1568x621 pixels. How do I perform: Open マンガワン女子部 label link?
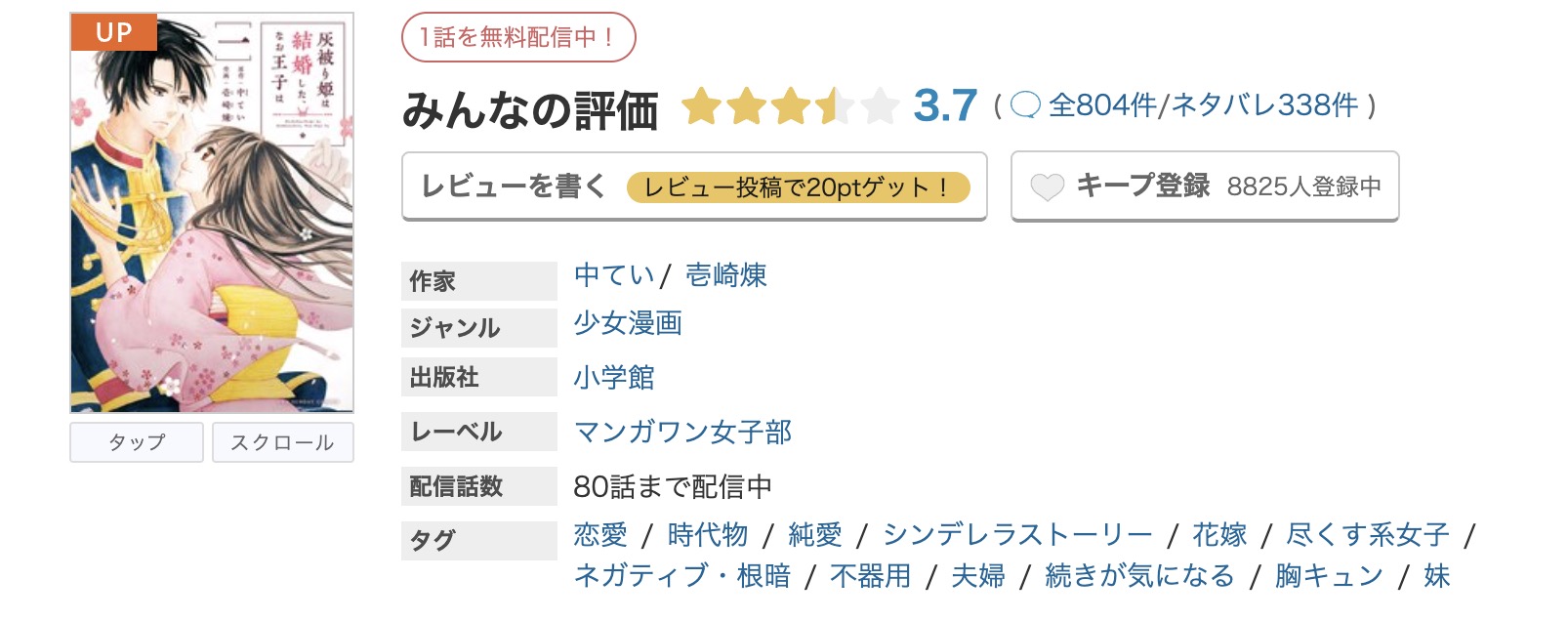[682, 432]
